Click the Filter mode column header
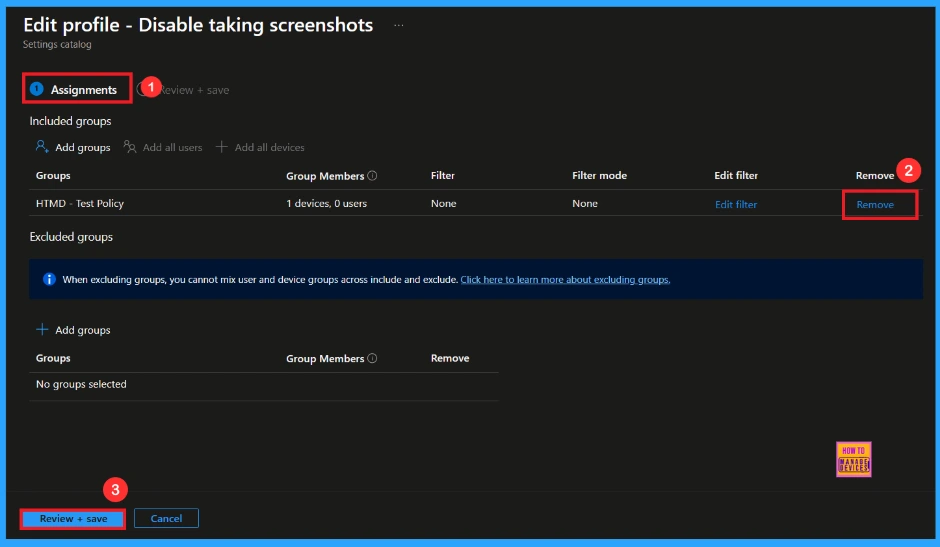The image size is (940, 547). click(599, 175)
